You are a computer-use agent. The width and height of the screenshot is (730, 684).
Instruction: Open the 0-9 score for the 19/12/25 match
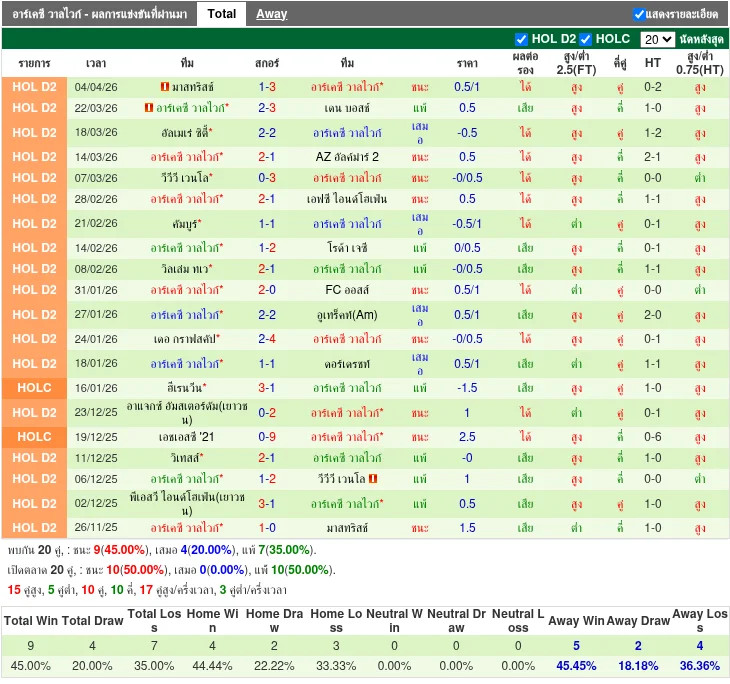pyautogui.click(x=266, y=437)
